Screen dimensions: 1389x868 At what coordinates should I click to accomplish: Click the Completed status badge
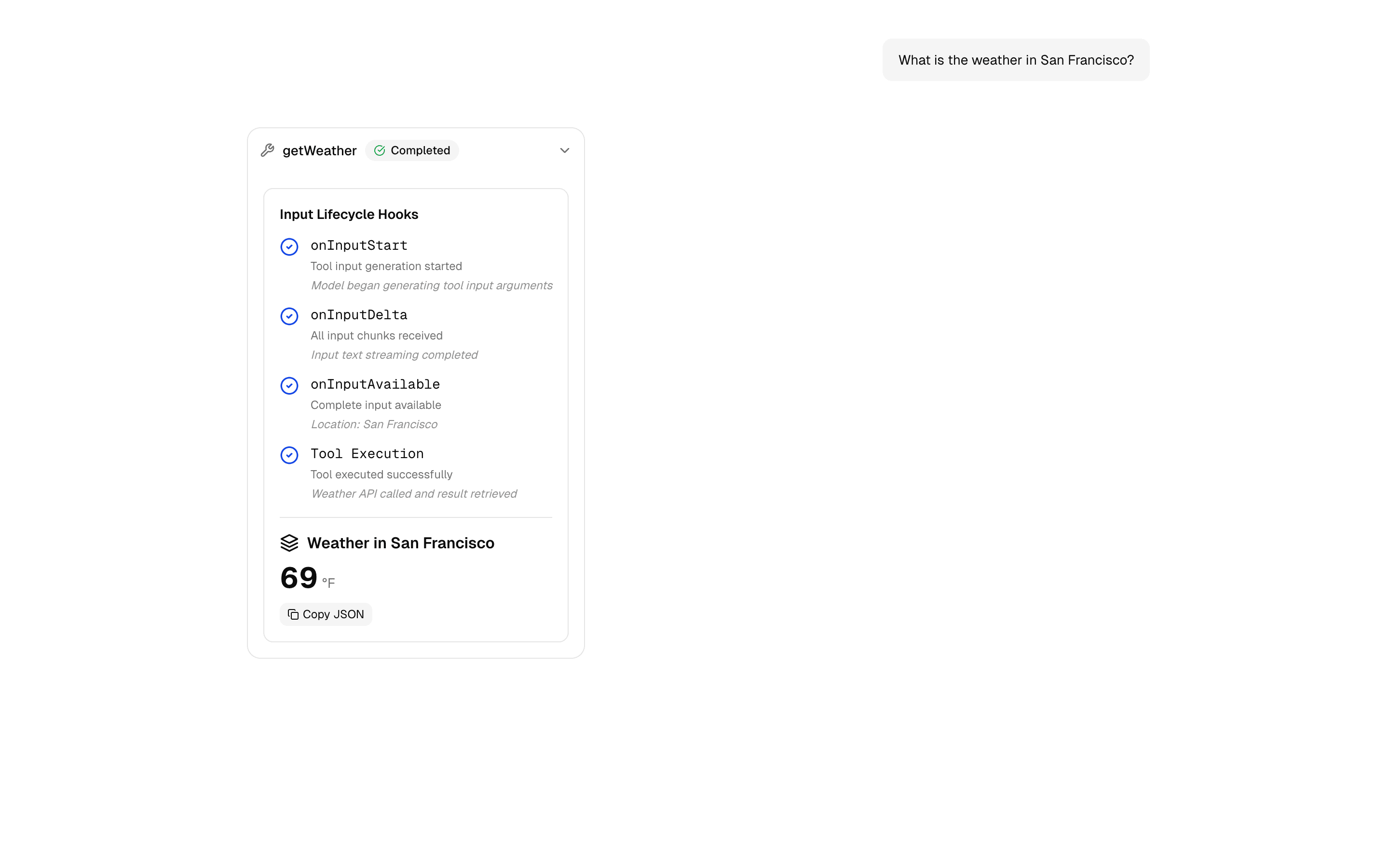[x=412, y=150]
